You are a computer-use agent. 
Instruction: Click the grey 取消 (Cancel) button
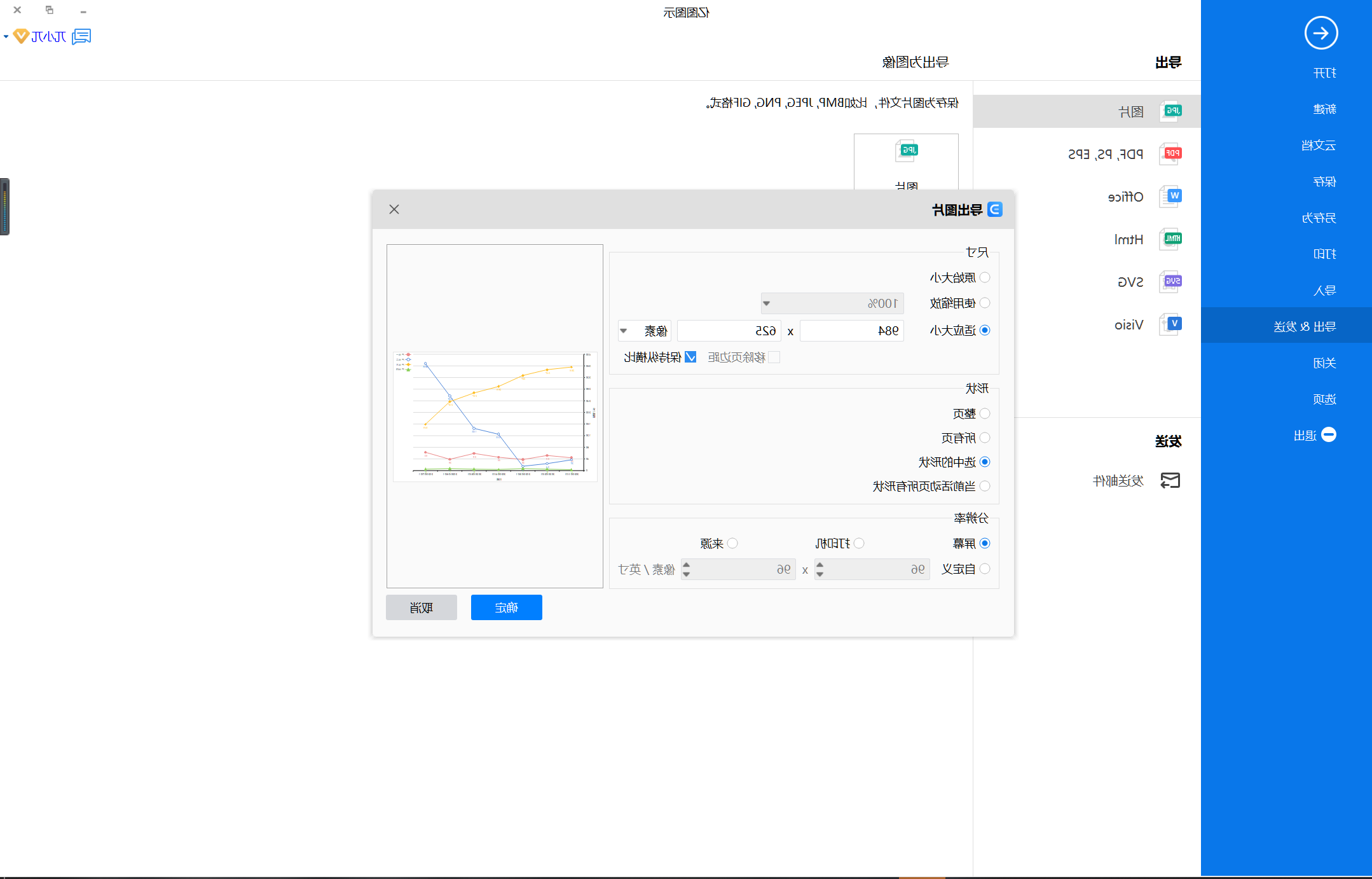point(422,607)
